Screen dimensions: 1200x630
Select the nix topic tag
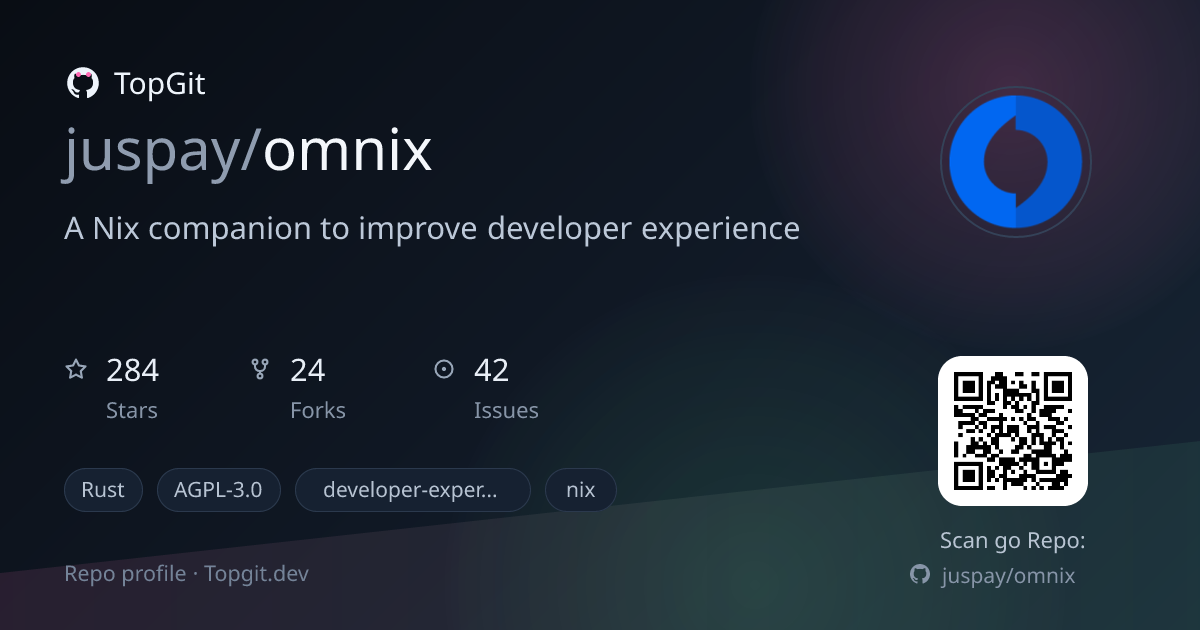pyautogui.click(x=581, y=490)
